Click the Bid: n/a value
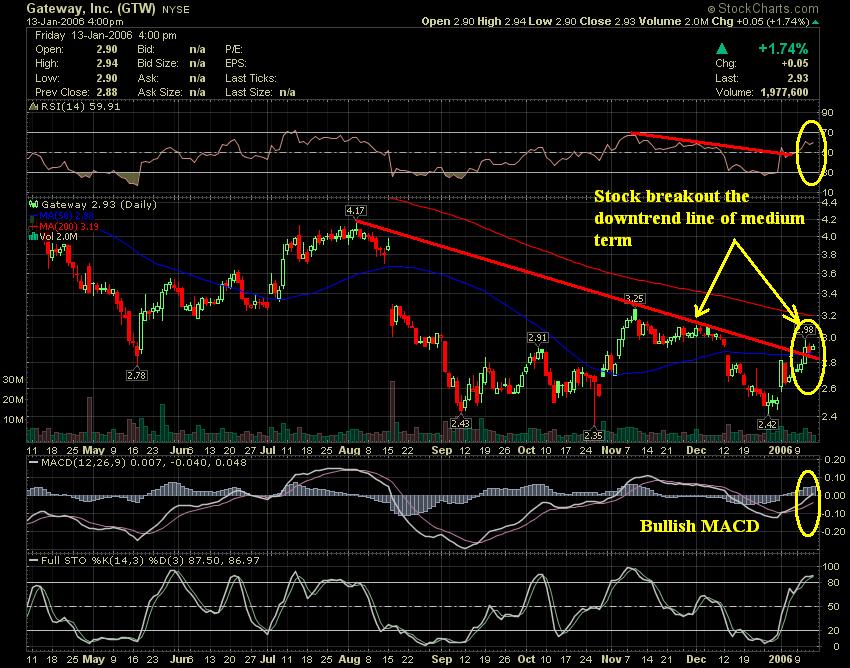The width and height of the screenshot is (850, 668). click(197, 49)
